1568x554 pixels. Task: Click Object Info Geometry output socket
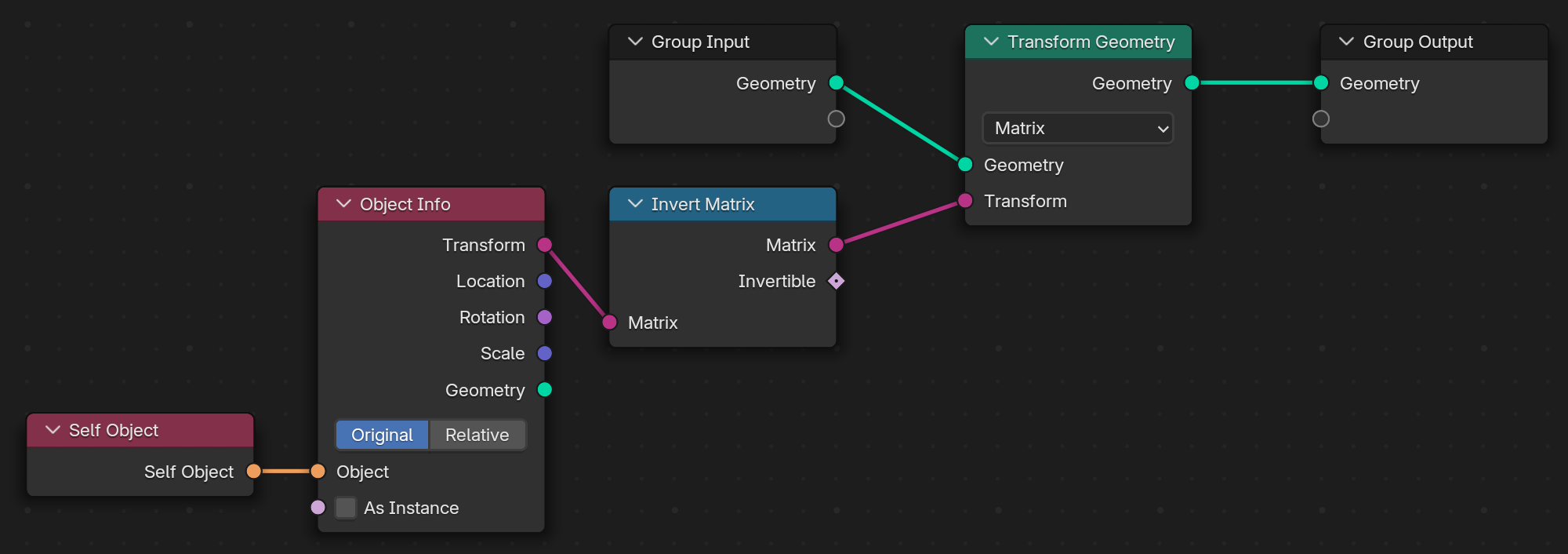click(545, 390)
